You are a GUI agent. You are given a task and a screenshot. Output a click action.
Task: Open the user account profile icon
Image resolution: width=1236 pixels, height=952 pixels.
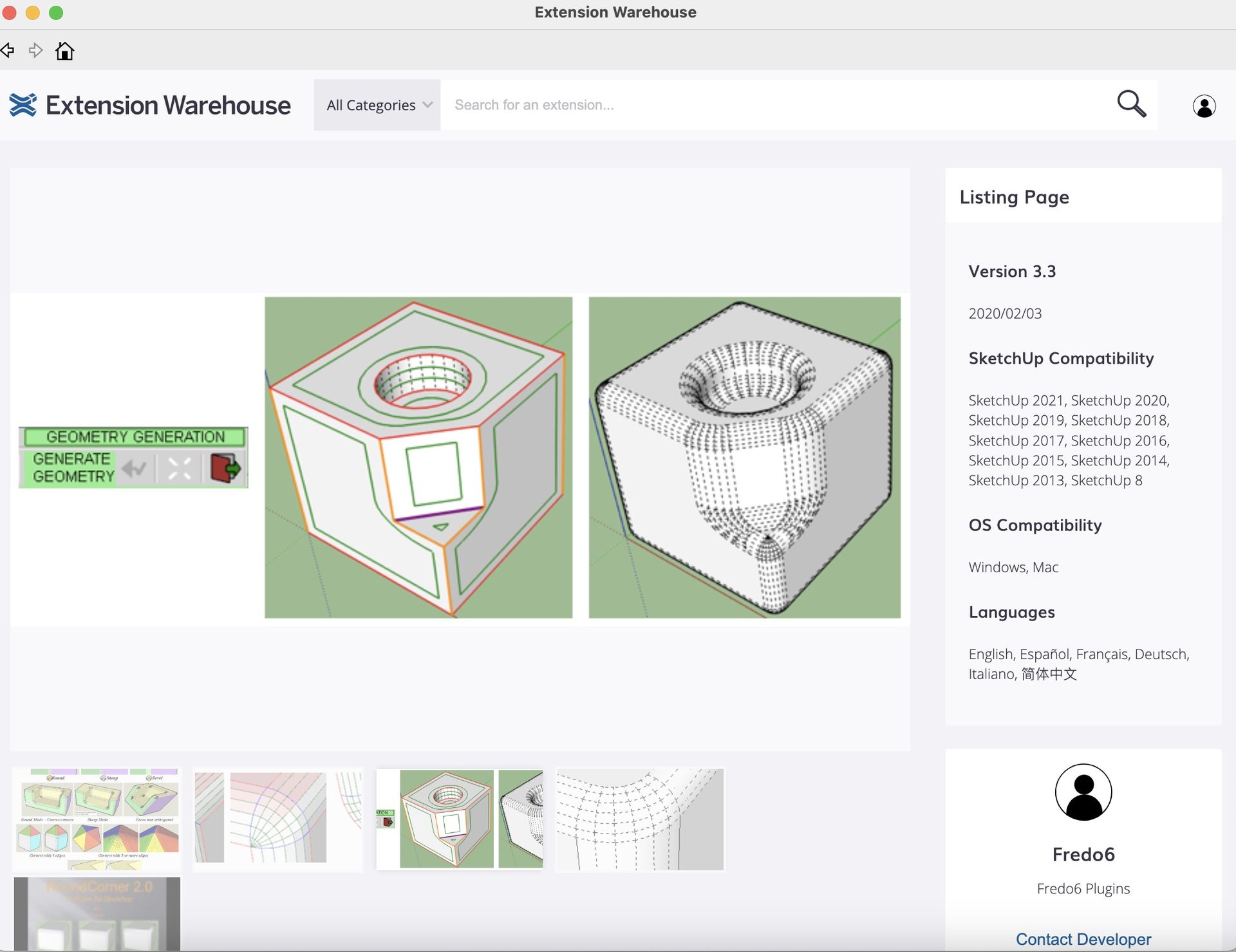click(1204, 106)
